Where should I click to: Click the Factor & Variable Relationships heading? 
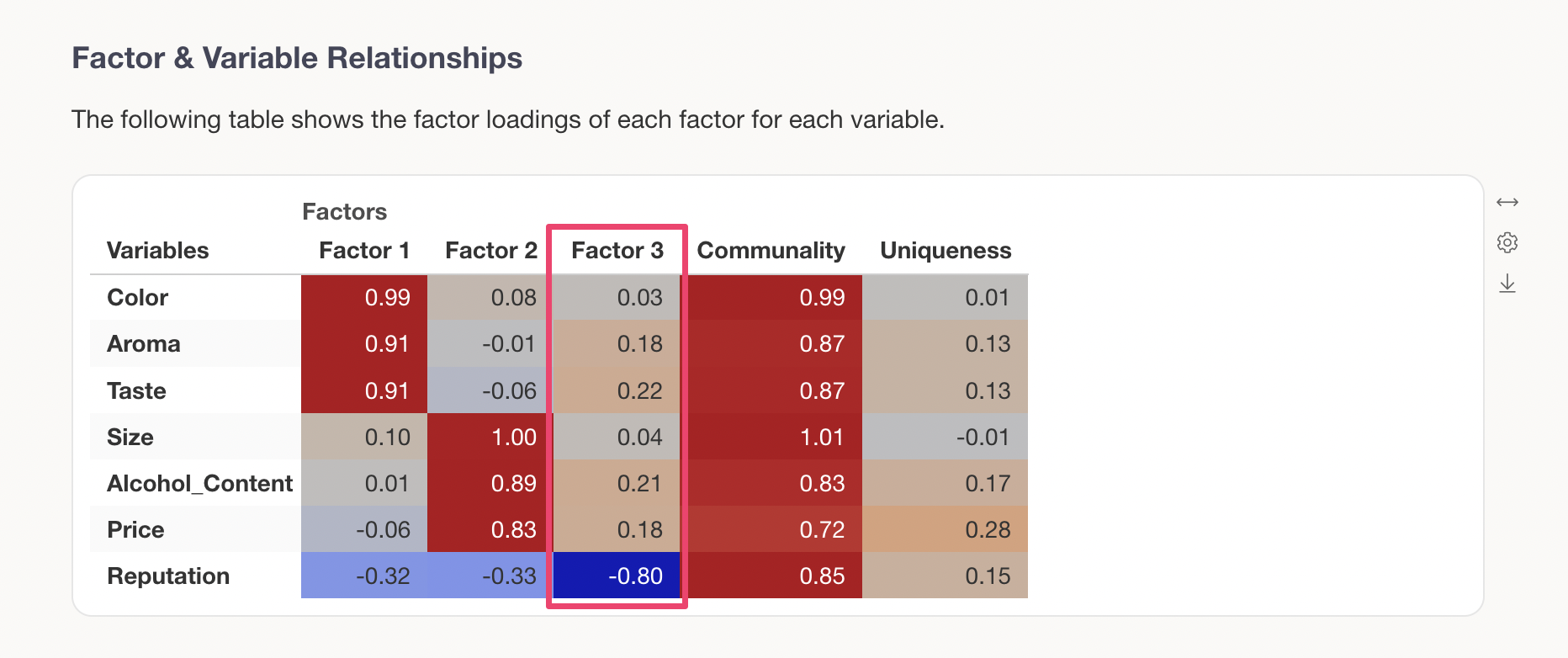pos(297,58)
